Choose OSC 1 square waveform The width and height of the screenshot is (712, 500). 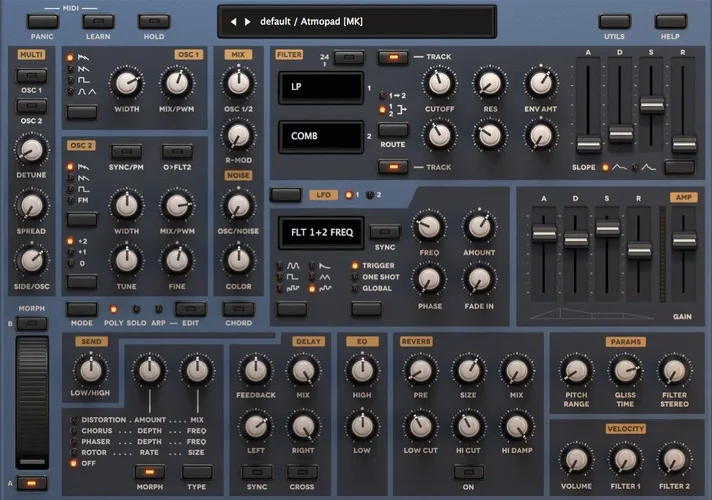tap(78, 80)
